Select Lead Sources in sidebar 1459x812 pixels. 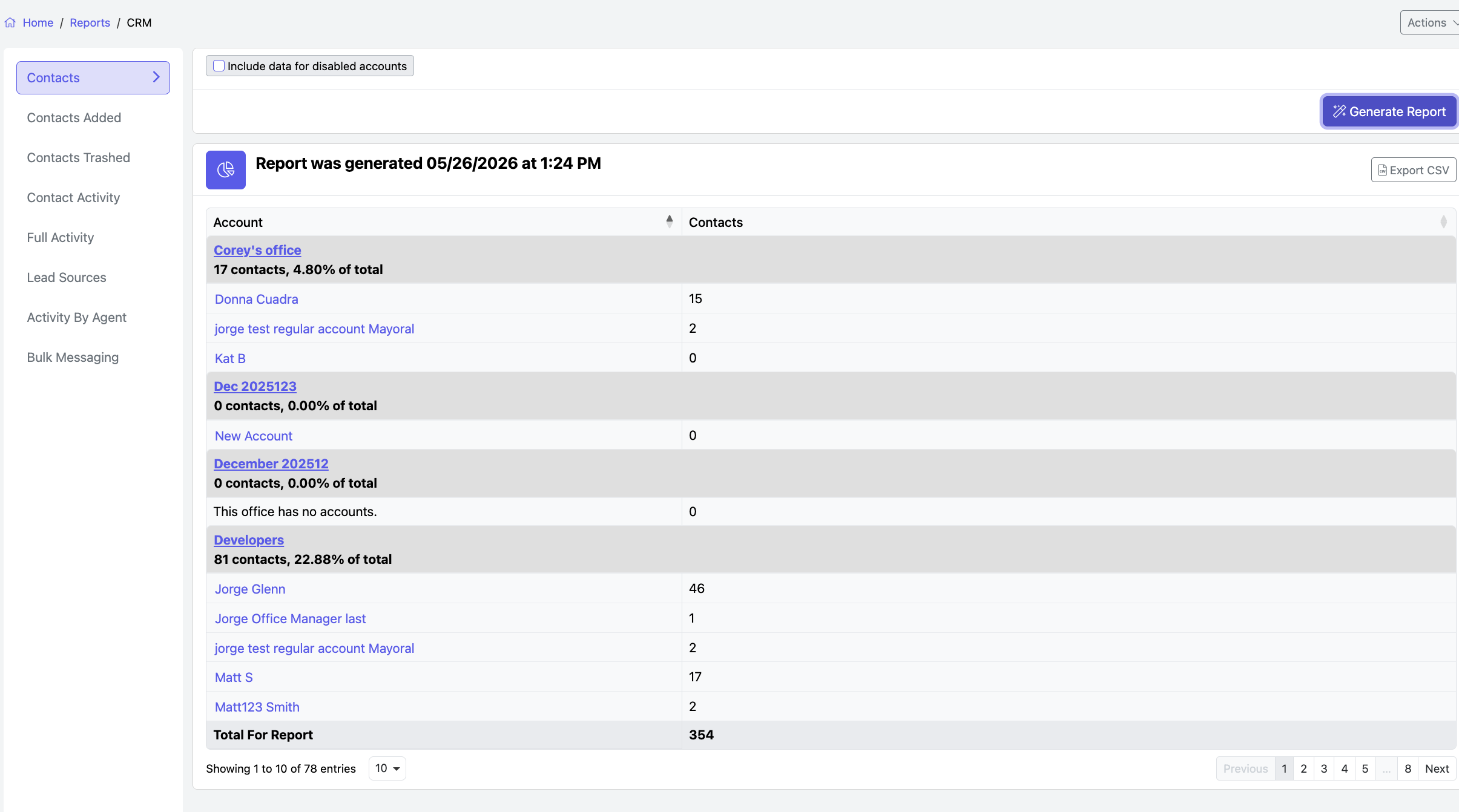[67, 277]
